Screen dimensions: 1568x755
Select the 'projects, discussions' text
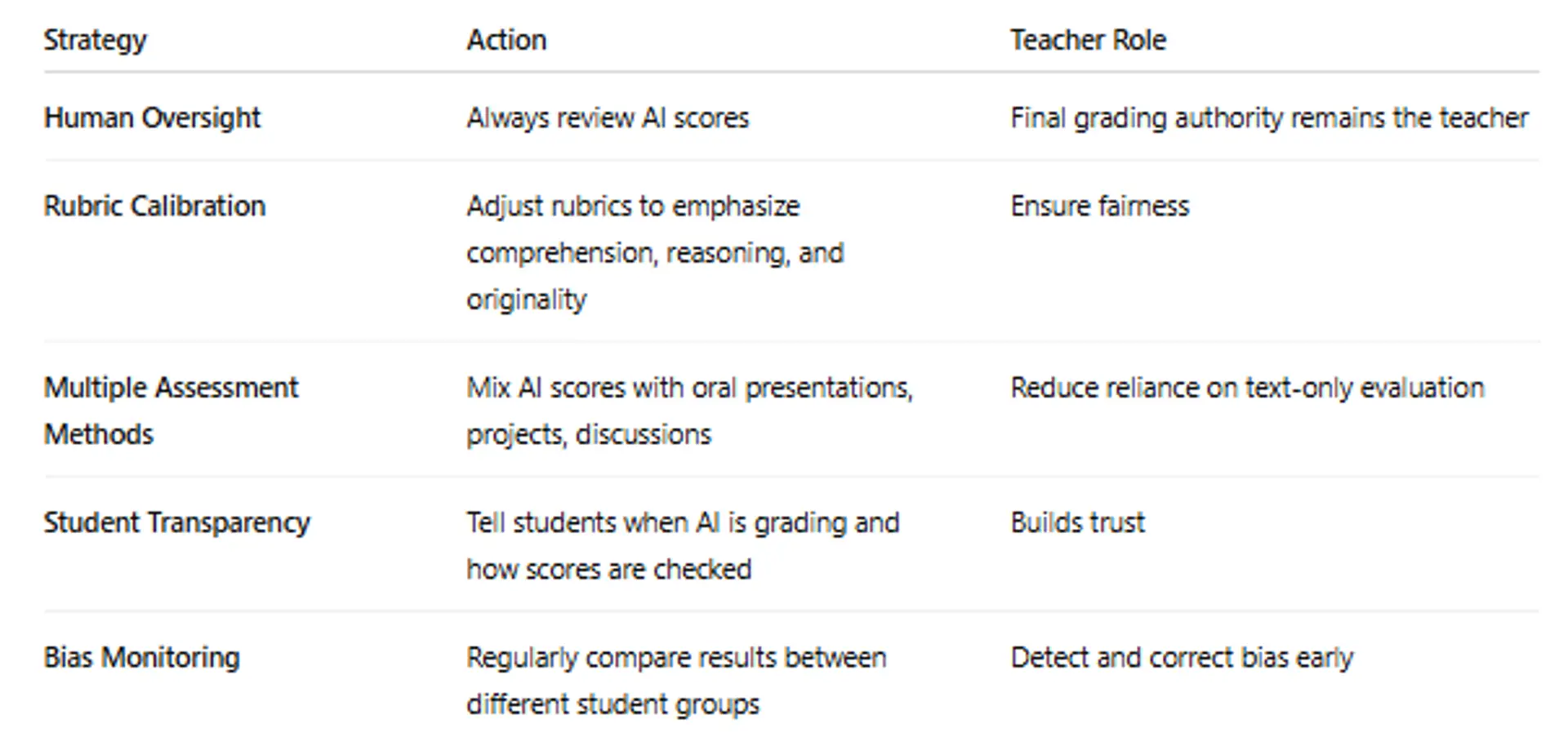[x=589, y=434]
